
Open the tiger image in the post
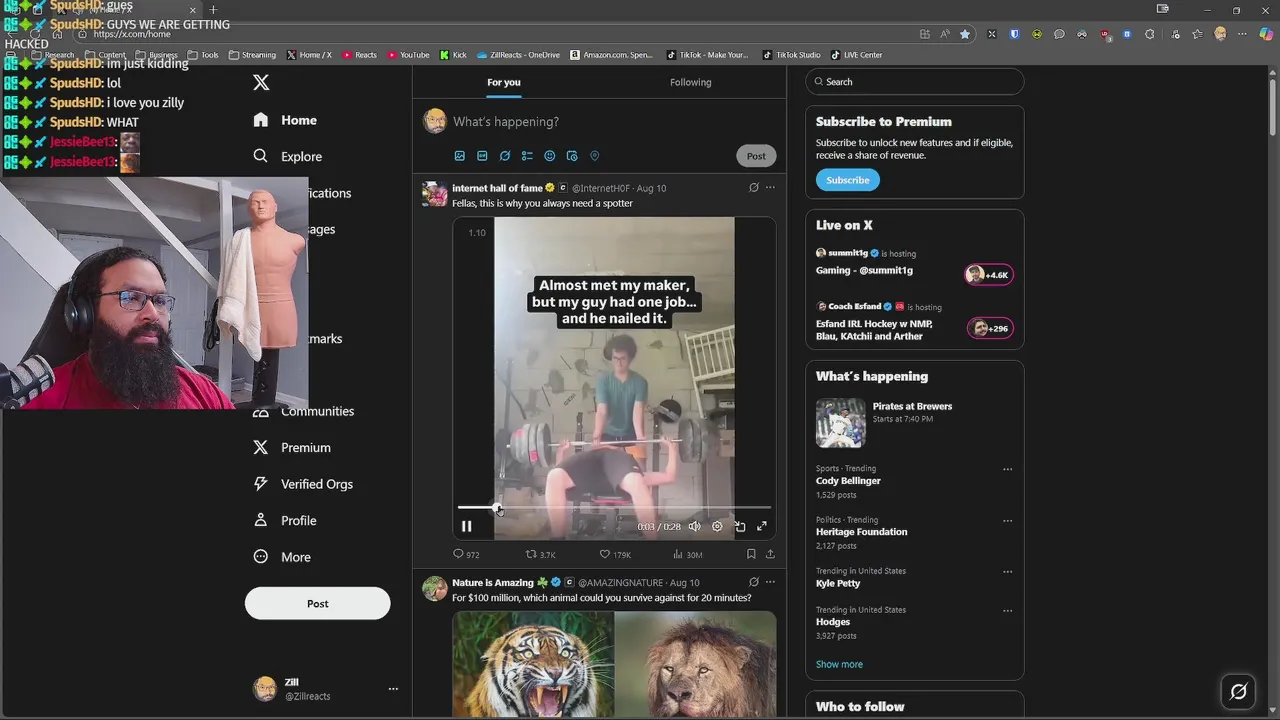[x=533, y=664]
